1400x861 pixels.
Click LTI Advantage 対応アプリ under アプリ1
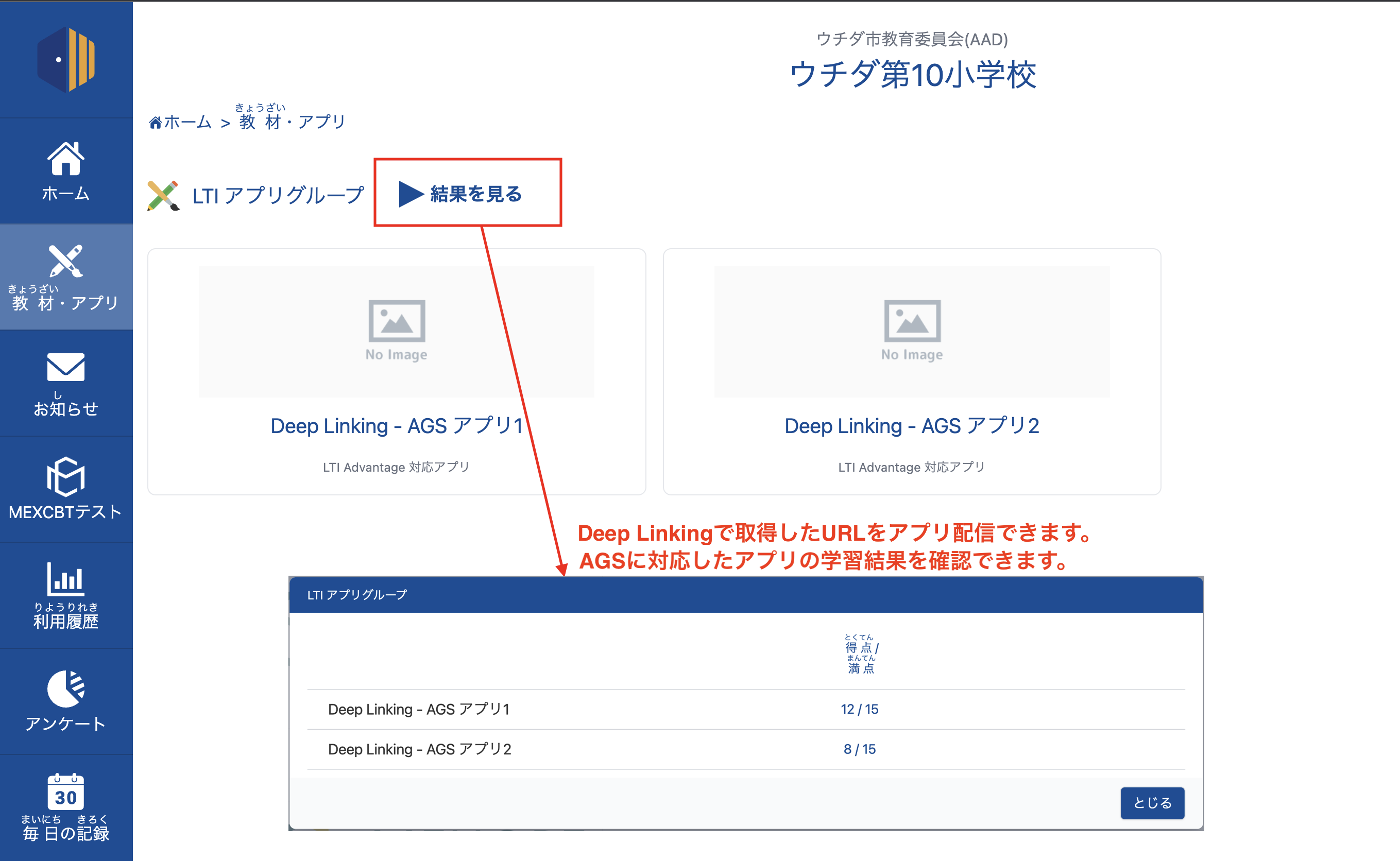397,468
